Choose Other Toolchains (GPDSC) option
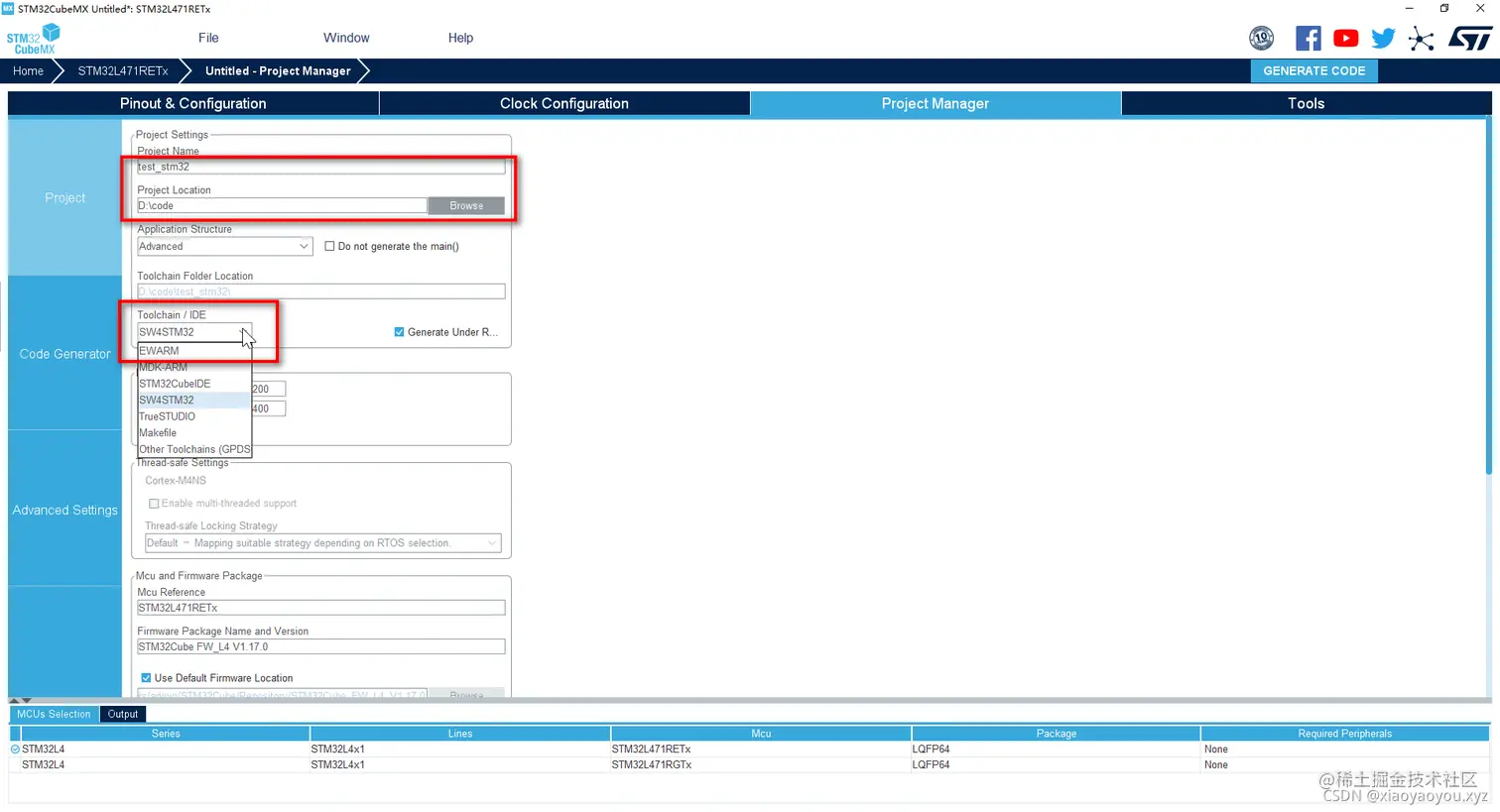Viewport: 1500px width, 812px height. [x=194, y=449]
